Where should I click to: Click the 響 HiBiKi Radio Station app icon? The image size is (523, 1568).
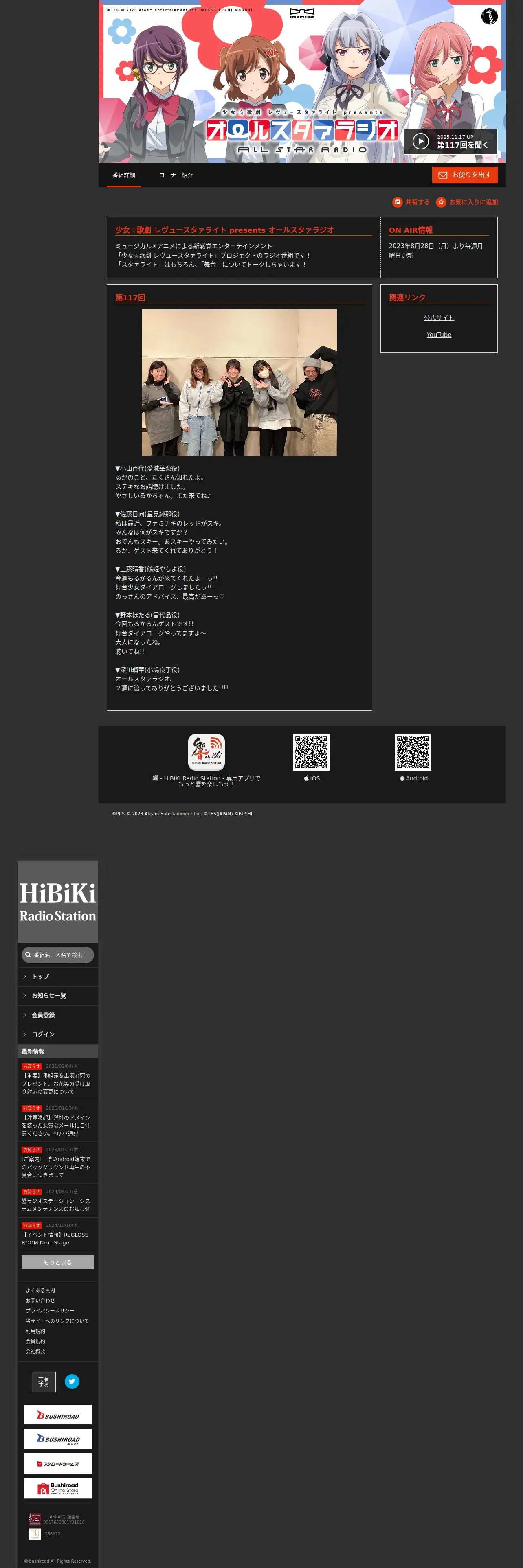coord(207,752)
